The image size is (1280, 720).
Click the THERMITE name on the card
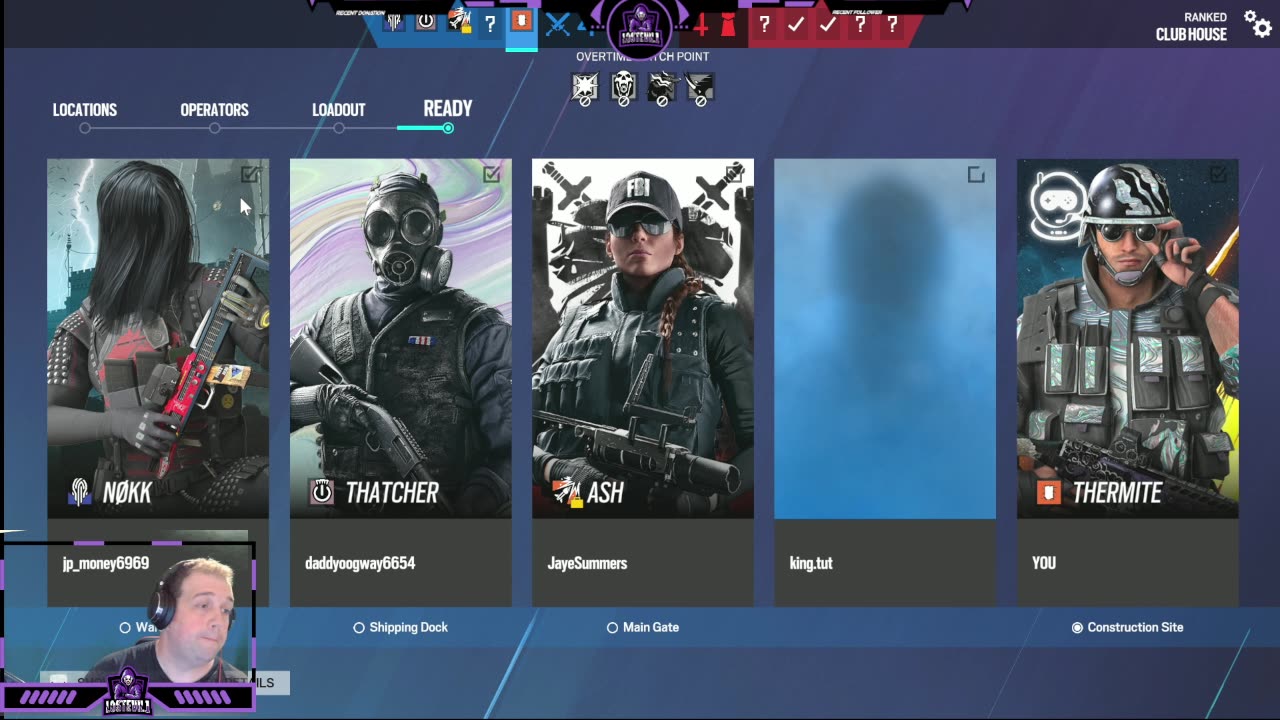point(1117,492)
